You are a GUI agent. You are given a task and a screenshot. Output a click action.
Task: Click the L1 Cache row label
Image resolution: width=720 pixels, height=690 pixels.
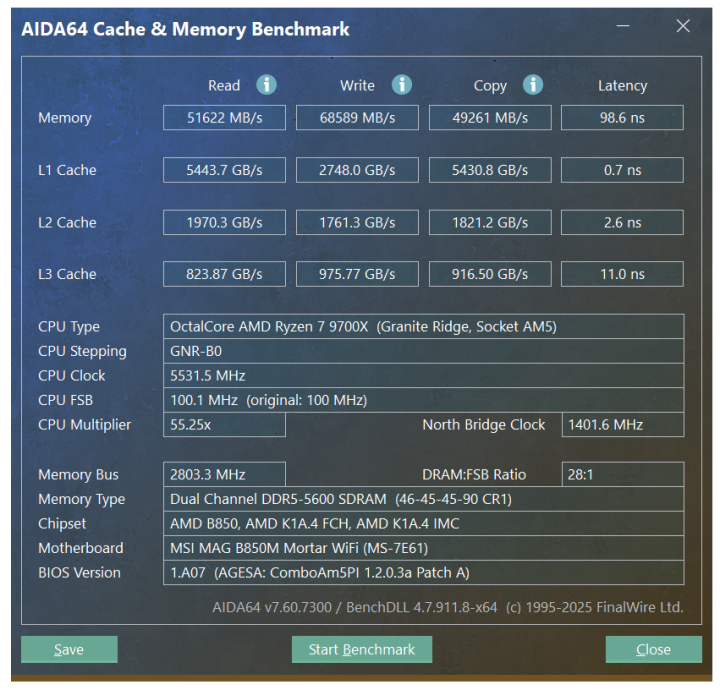(x=67, y=170)
